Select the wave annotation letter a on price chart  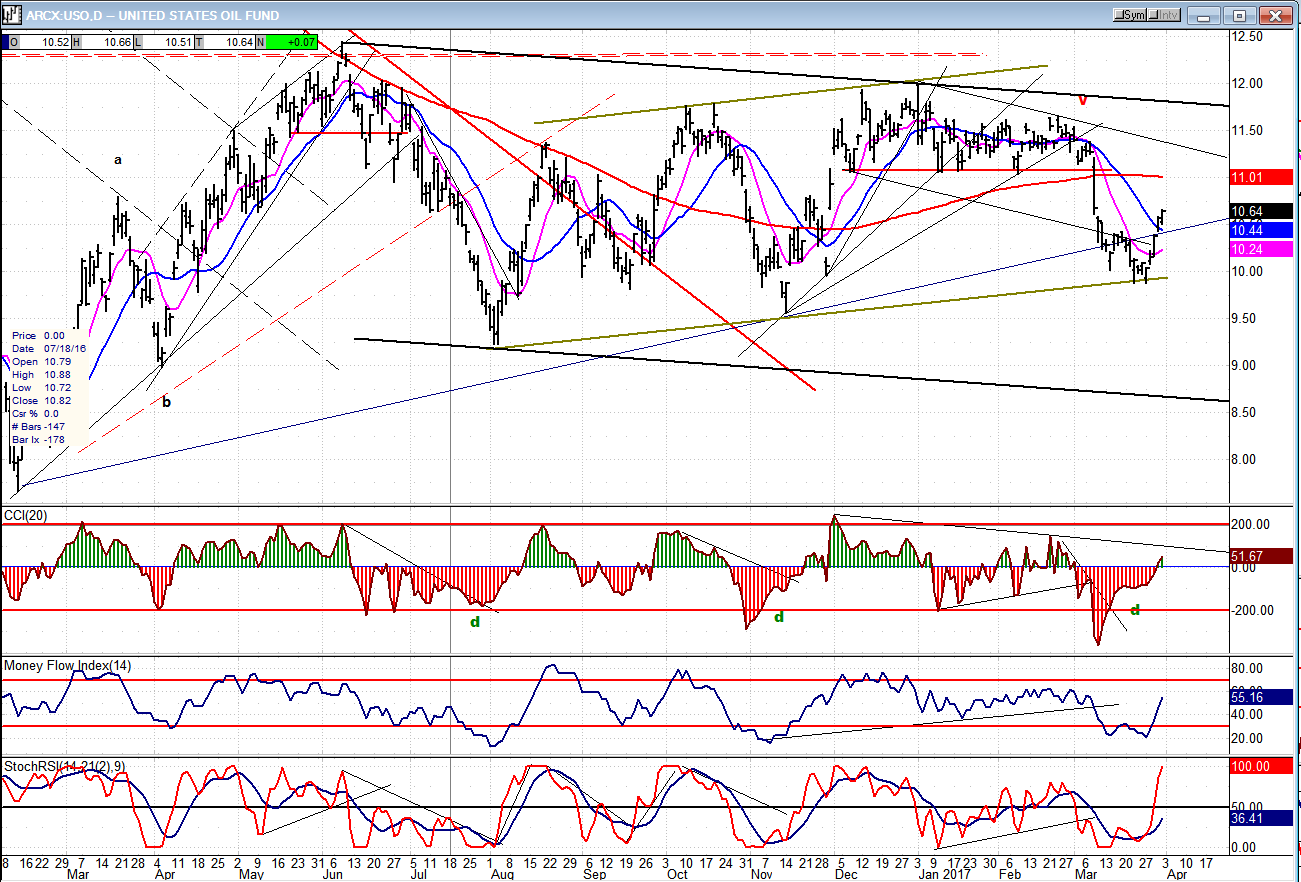point(117,159)
